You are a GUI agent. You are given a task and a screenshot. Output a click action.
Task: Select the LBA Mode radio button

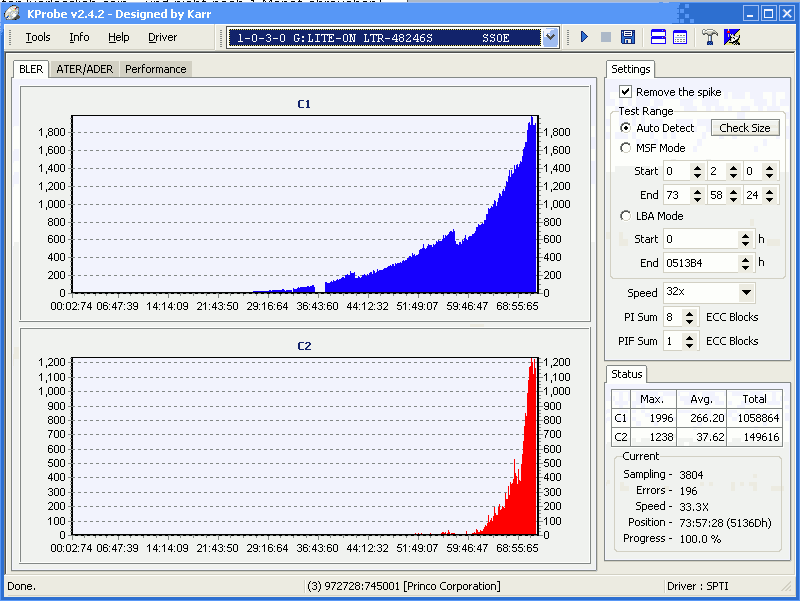(625, 216)
